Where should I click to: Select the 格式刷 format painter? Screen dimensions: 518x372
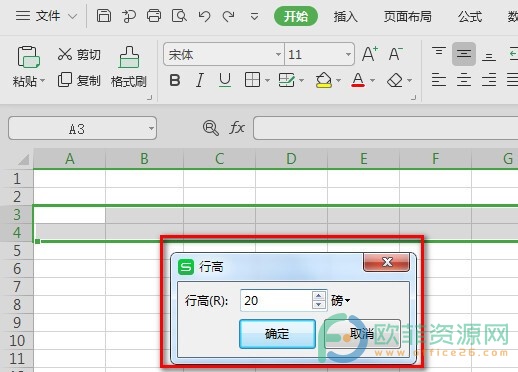pos(129,67)
